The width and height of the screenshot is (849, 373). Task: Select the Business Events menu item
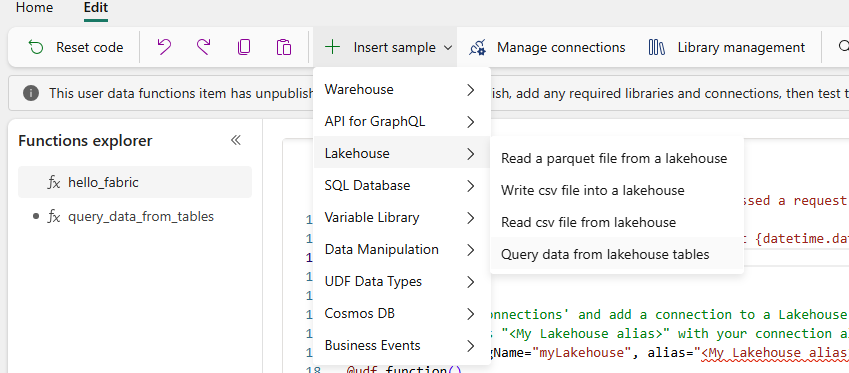(402, 345)
